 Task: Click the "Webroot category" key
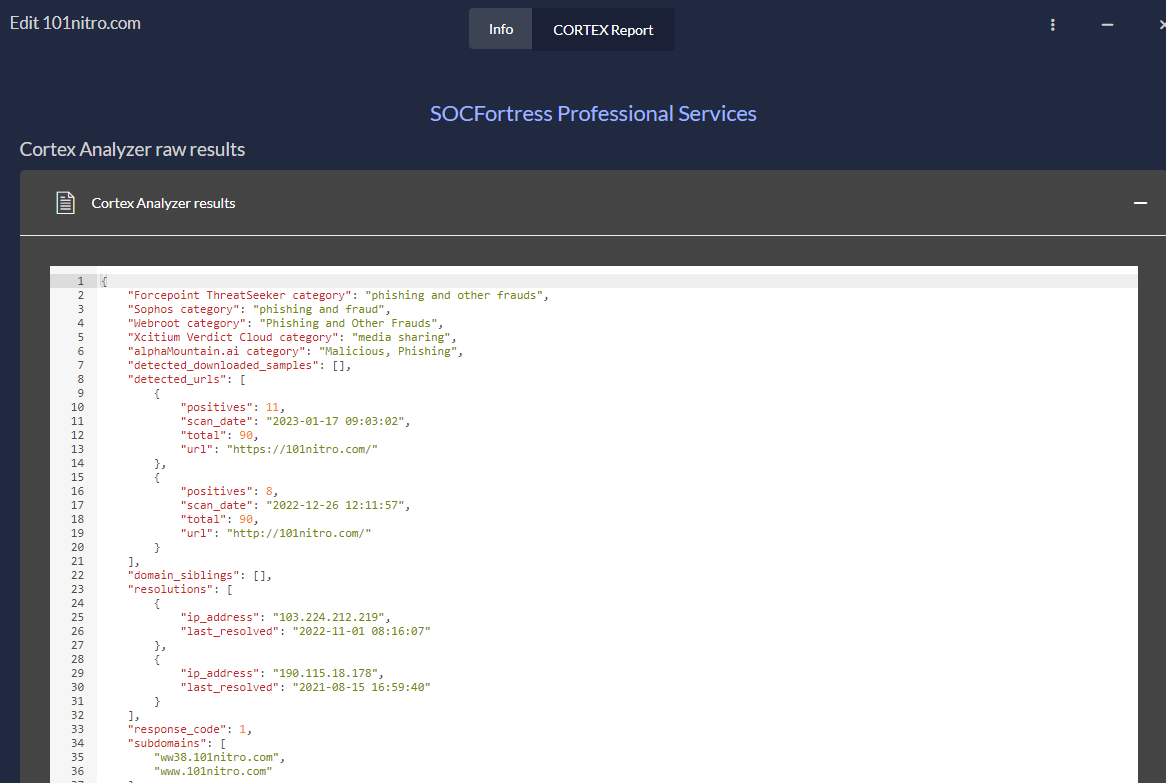(x=187, y=323)
